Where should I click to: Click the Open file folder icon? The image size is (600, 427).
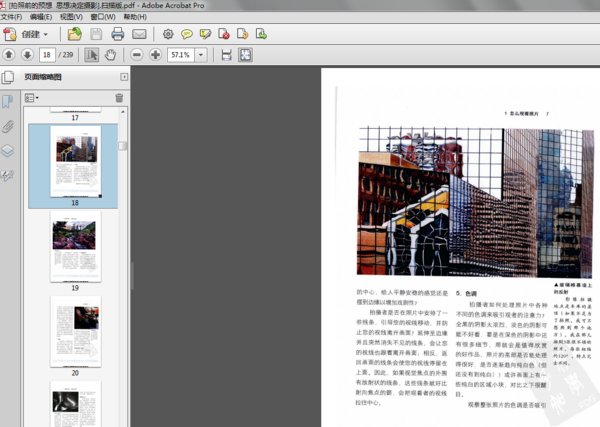point(75,34)
